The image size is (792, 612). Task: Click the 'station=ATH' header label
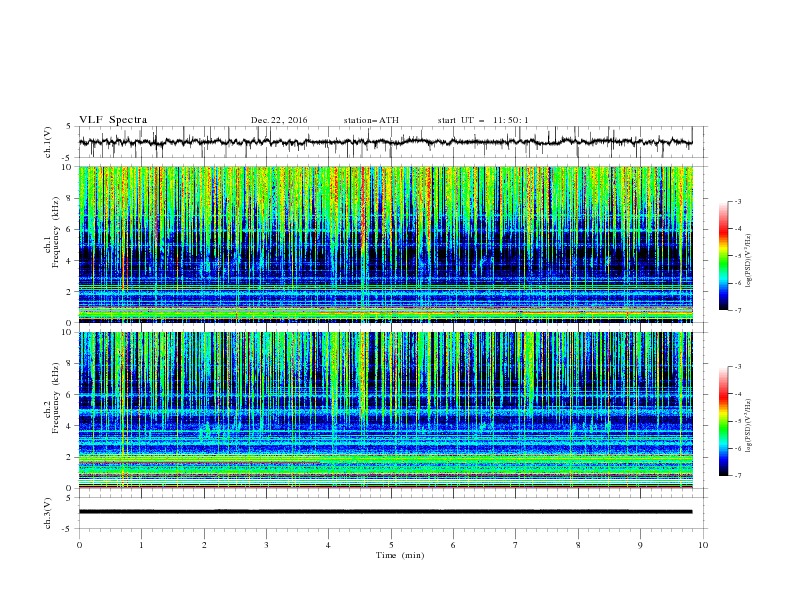(371, 120)
